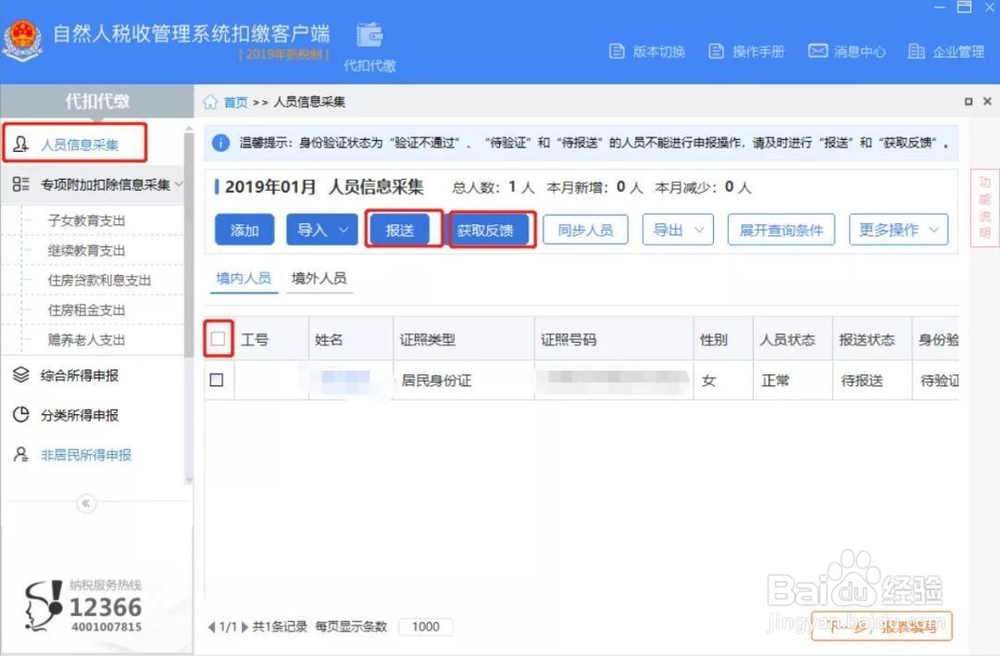Click the sidebar 代扣代缴 header
Image resolution: width=1000 pixels, height=656 pixels.
(x=97, y=101)
